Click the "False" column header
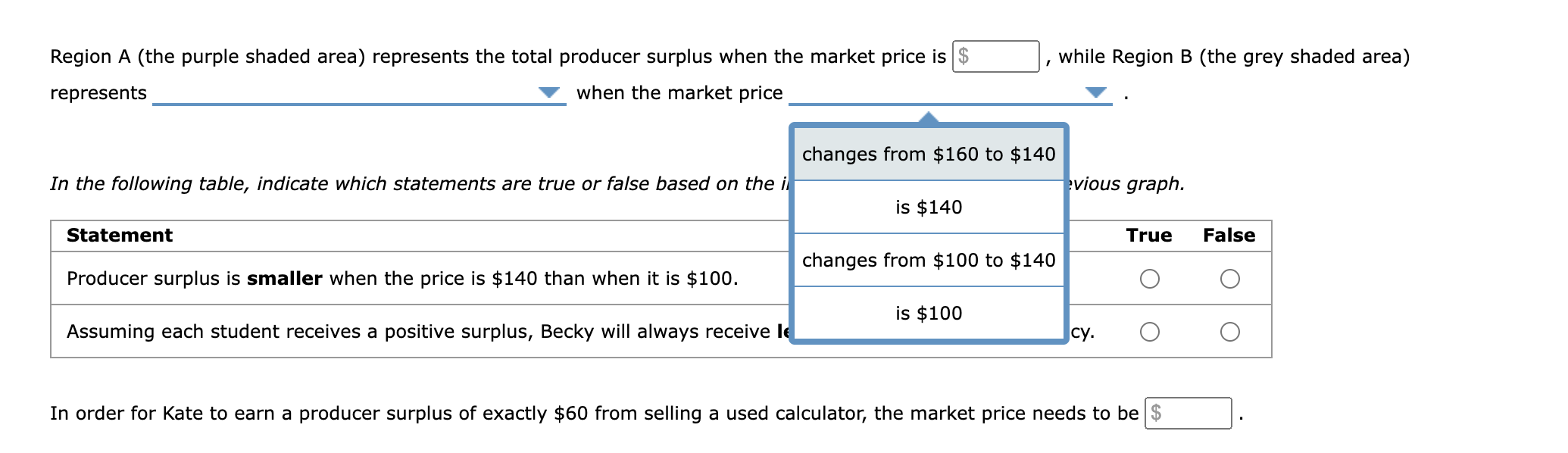This screenshot has width=1568, height=453. point(1229,236)
